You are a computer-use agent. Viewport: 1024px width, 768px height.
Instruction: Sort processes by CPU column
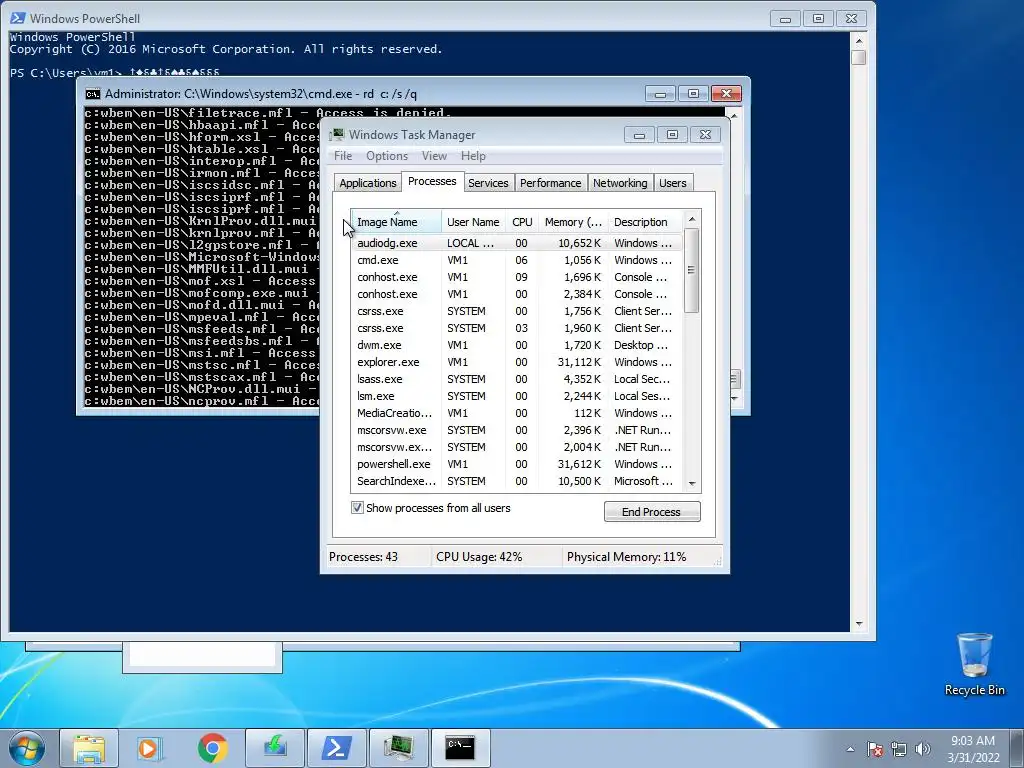click(x=522, y=222)
